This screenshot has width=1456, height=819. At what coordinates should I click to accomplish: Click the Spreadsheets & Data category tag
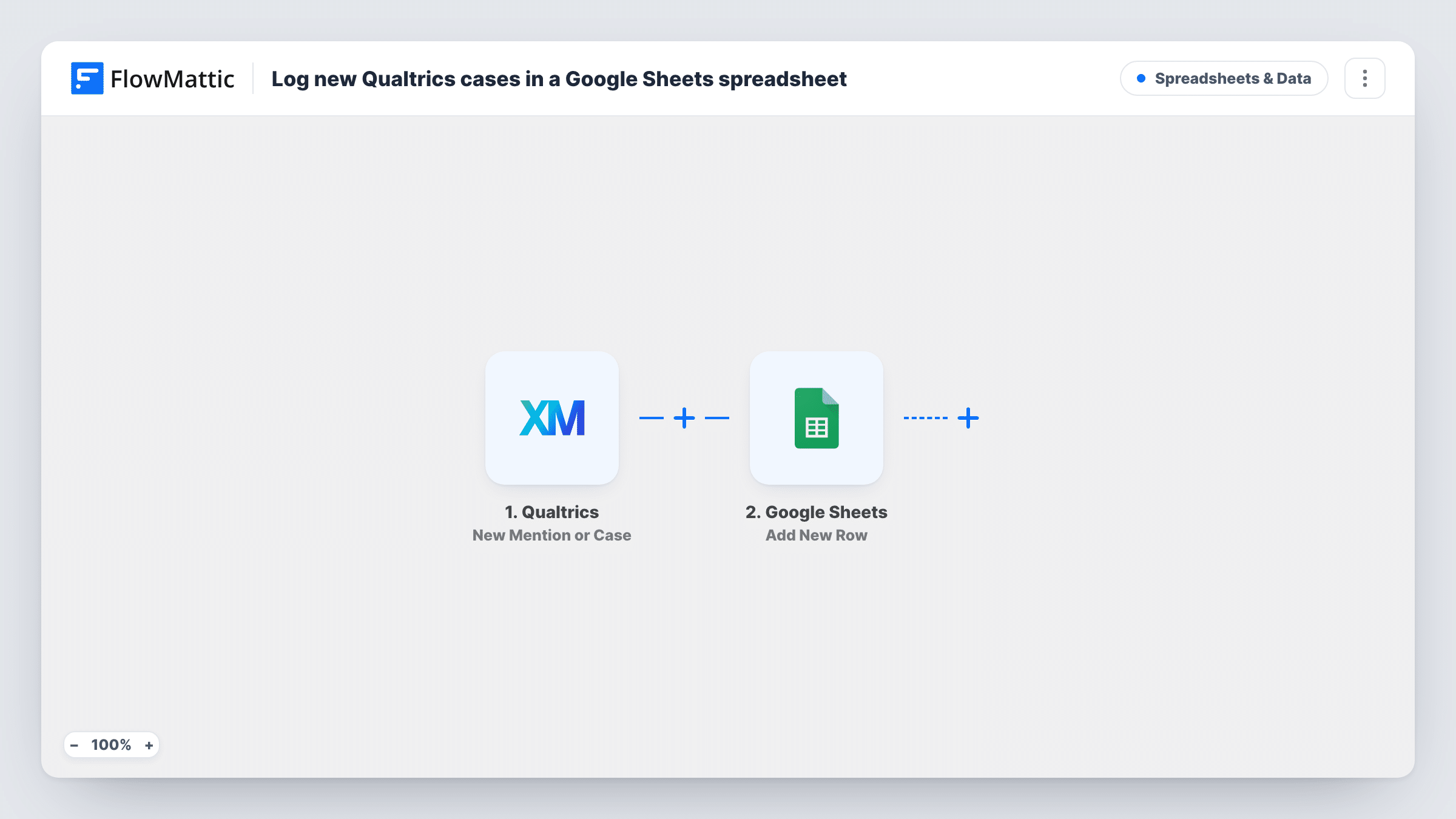click(1224, 78)
